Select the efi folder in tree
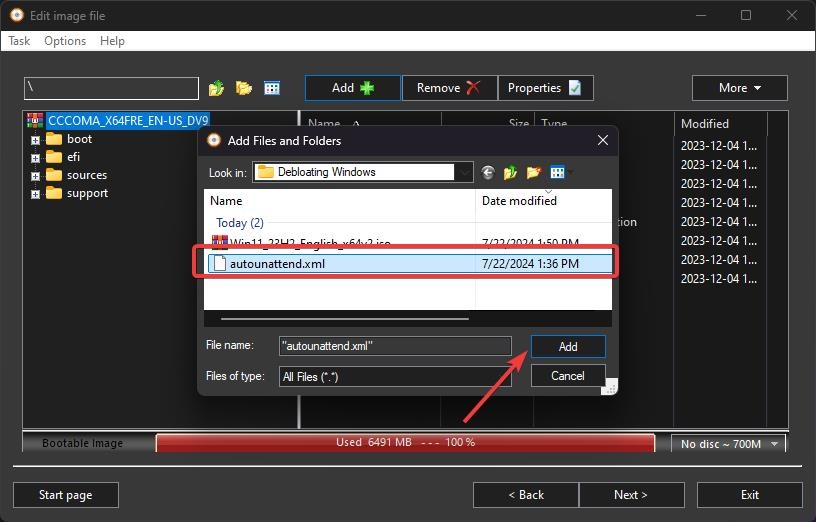Screen dimensions: 816x522 (73, 157)
